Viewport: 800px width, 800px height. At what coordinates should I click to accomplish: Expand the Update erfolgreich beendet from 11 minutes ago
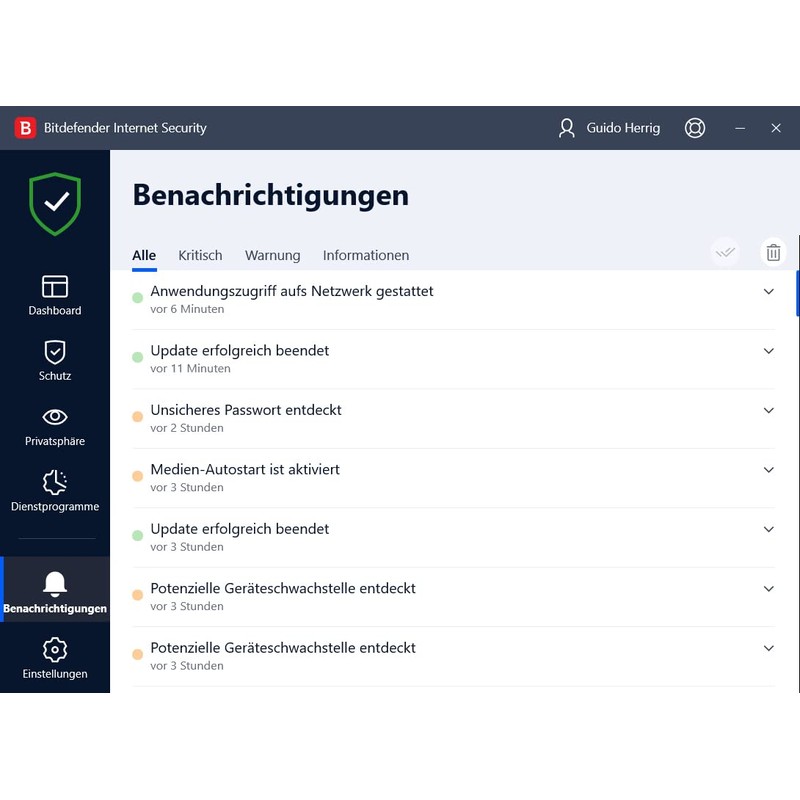pyautogui.click(x=768, y=351)
